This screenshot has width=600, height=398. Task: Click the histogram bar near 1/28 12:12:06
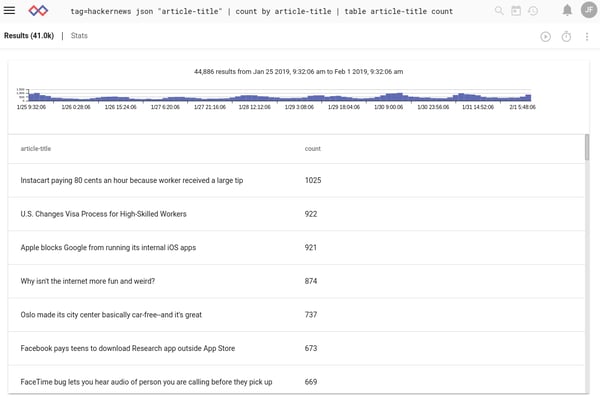tap(253, 98)
